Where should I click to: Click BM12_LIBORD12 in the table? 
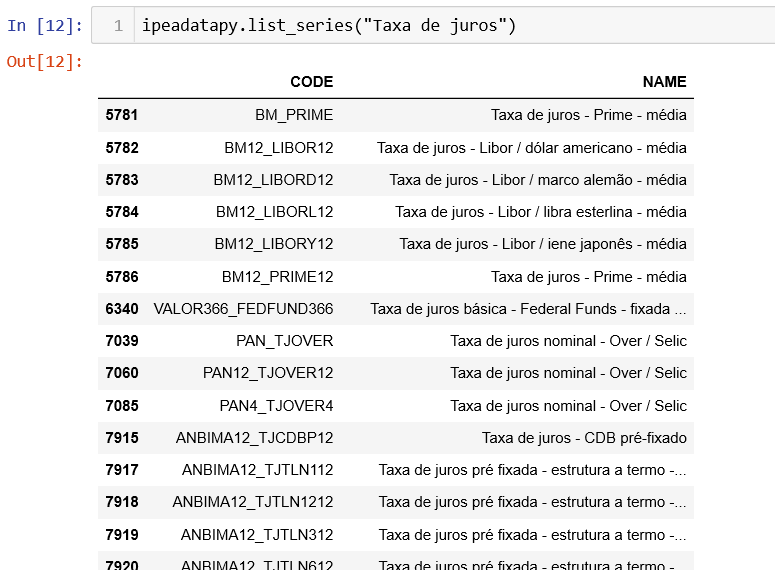click(x=273, y=180)
